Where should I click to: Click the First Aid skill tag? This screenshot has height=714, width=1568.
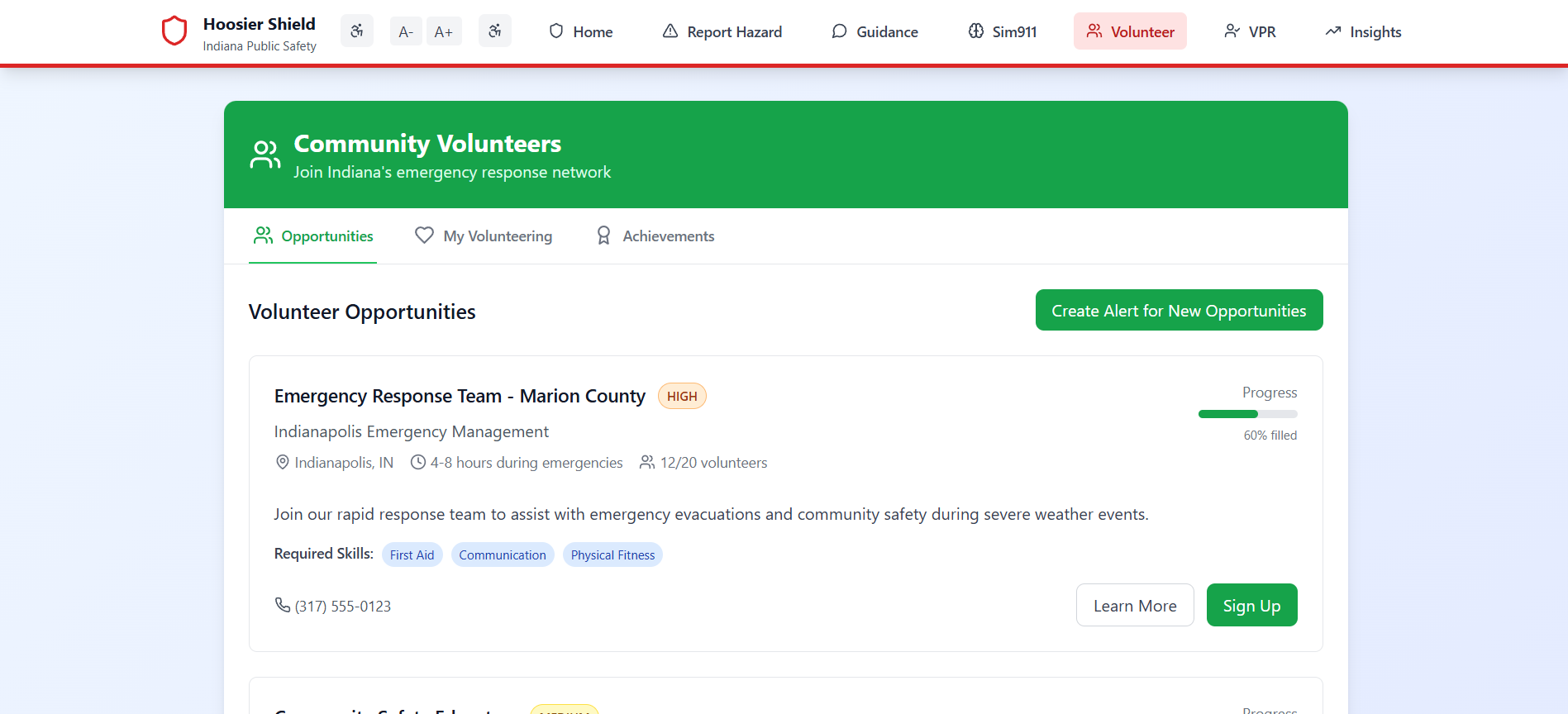click(412, 555)
